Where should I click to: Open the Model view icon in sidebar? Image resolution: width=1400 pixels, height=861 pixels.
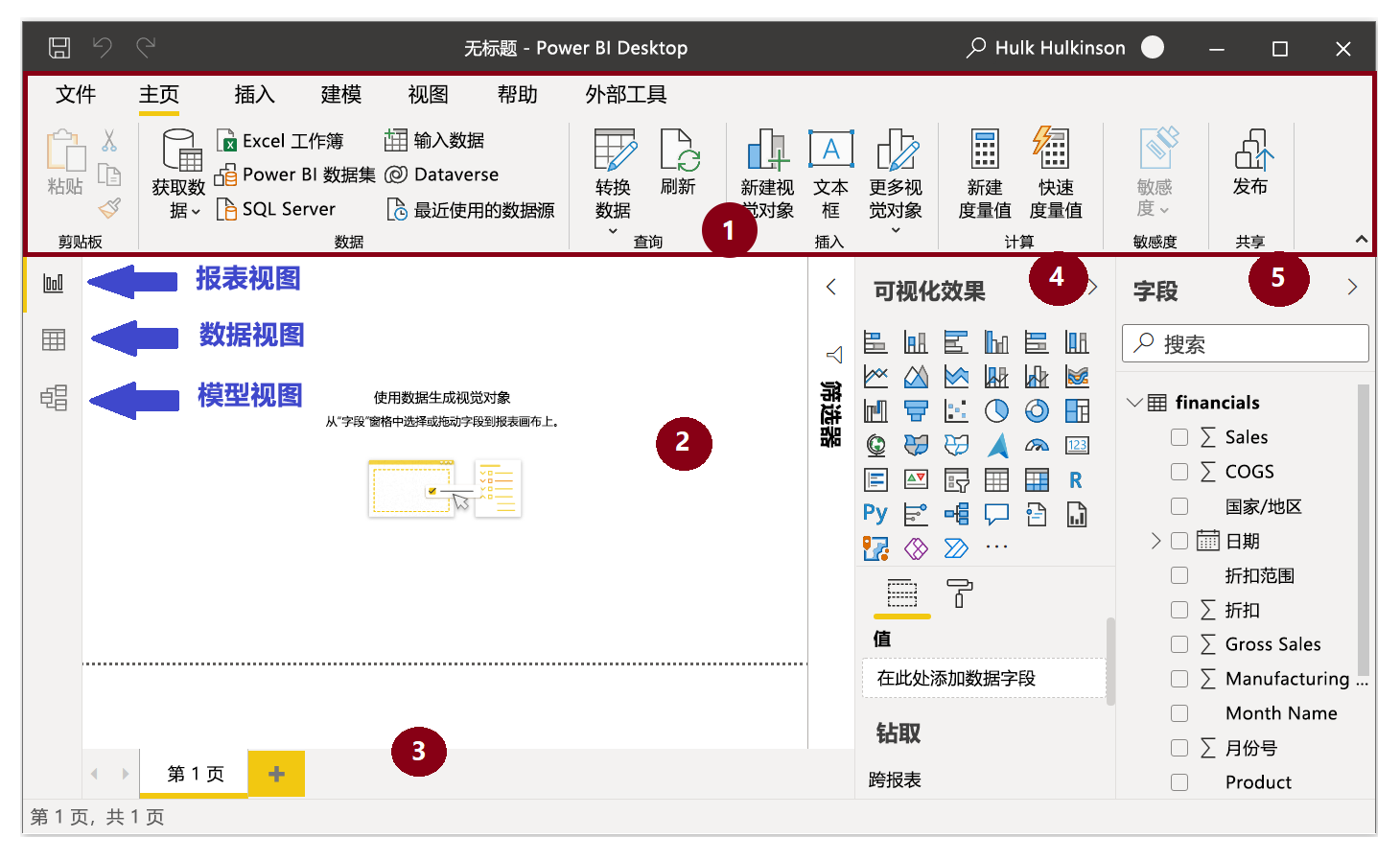tap(54, 397)
